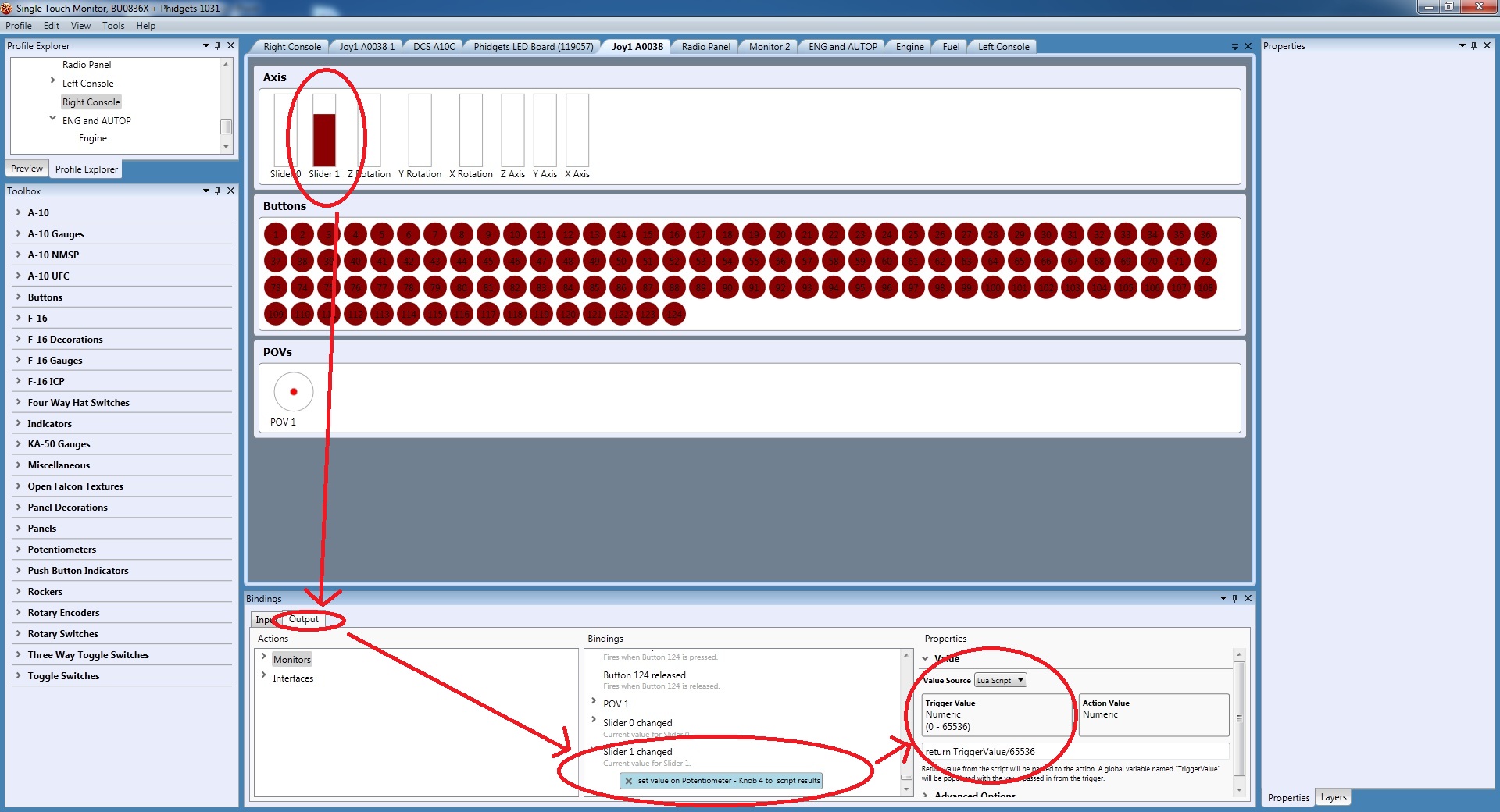Expand the Advanced Options section
The width and height of the screenshot is (1500, 812).
(x=926, y=796)
